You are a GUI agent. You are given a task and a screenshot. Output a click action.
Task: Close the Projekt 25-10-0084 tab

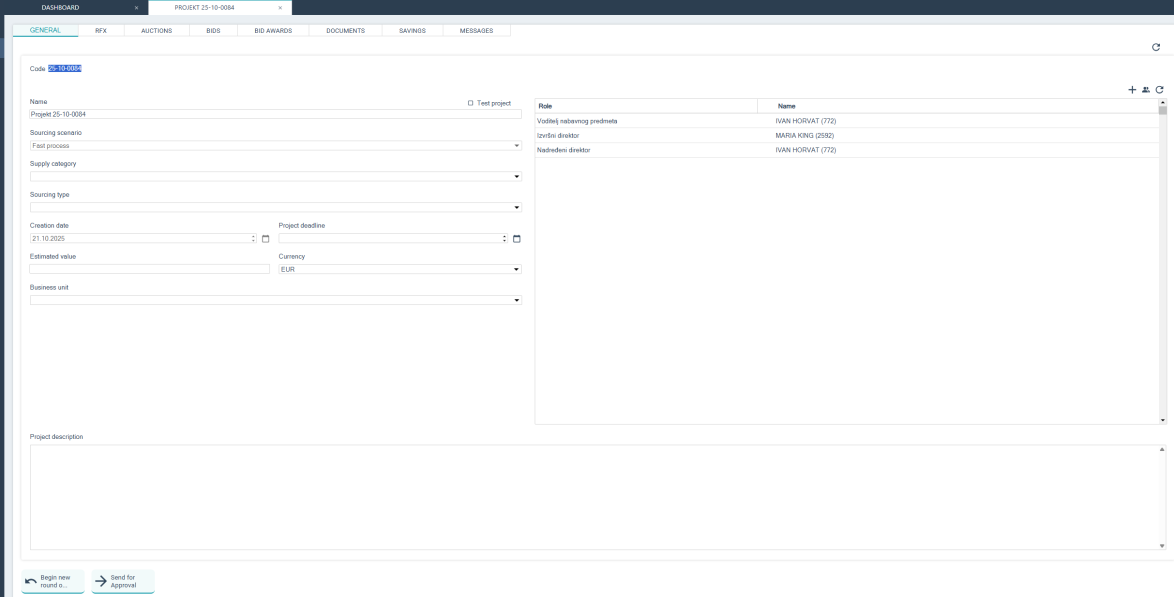click(280, 8)
